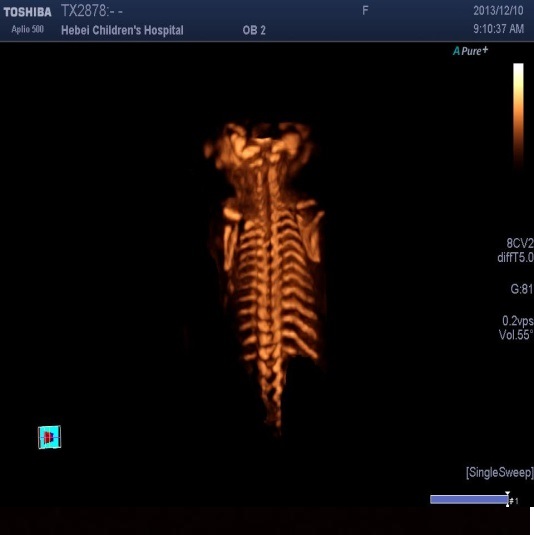Click the SingleSweep label
Screen dimensions: 534x535
(500, 473)
